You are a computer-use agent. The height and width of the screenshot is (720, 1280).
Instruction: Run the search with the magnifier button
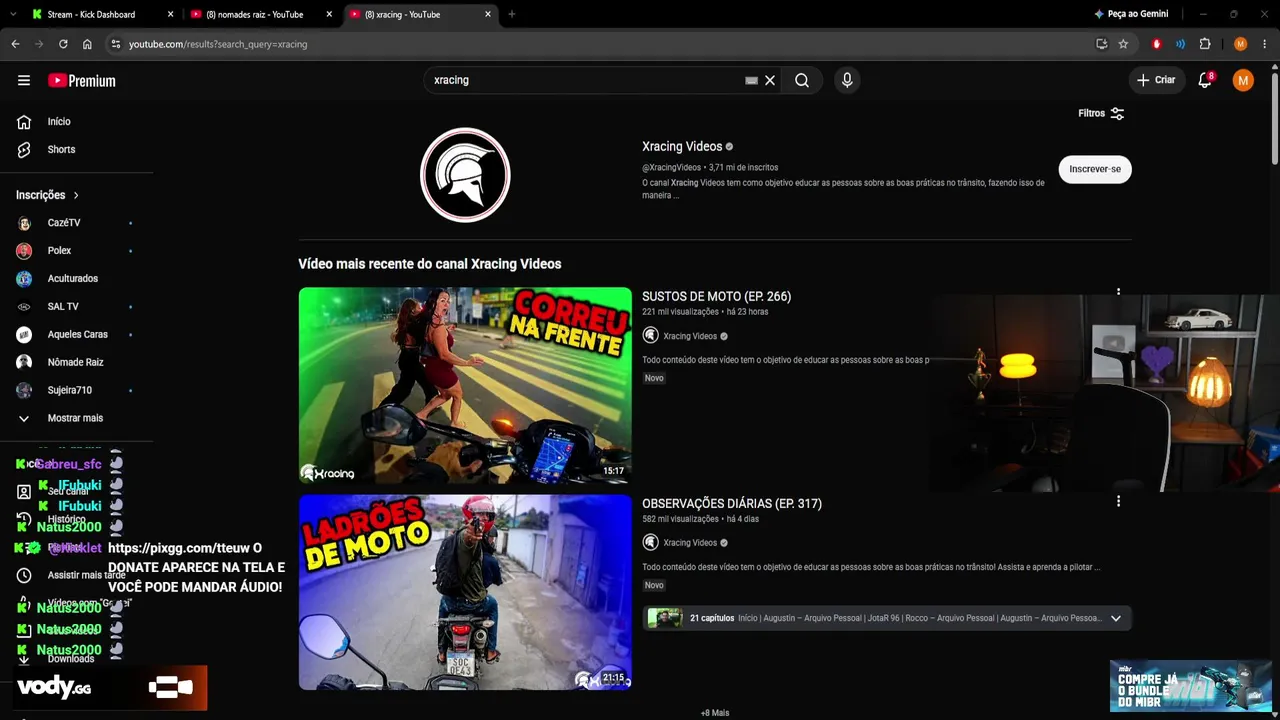[802, 80]
